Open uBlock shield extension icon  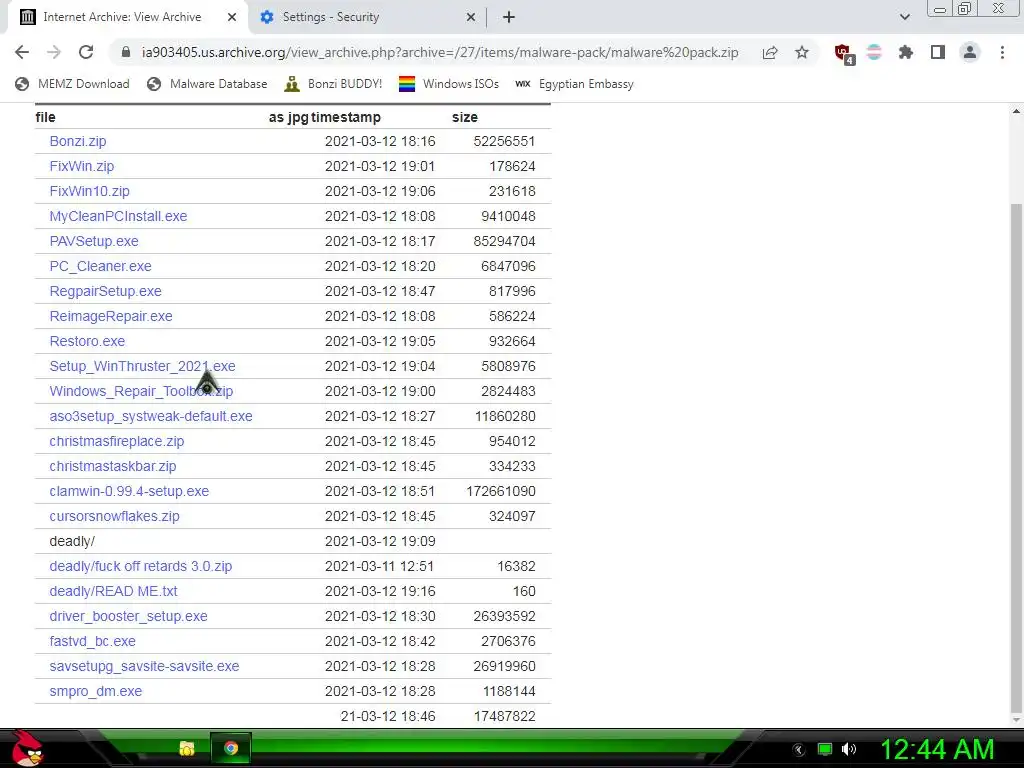pos(843,53)
